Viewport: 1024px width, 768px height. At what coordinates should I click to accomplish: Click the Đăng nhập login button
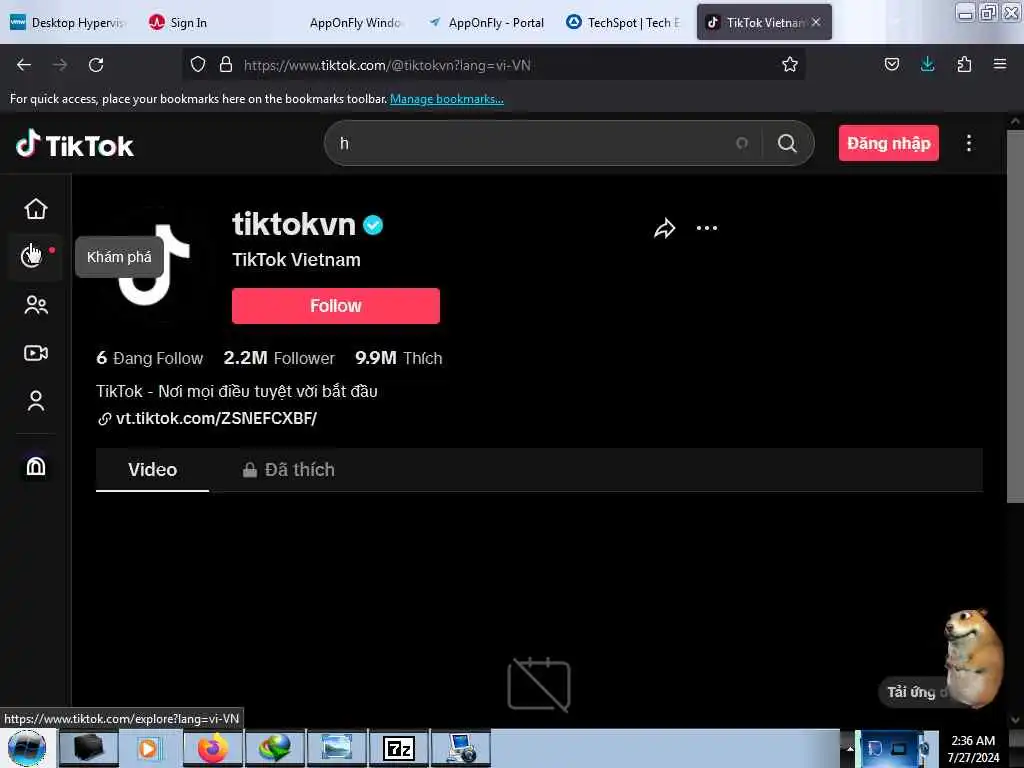[x=889, y=143]
